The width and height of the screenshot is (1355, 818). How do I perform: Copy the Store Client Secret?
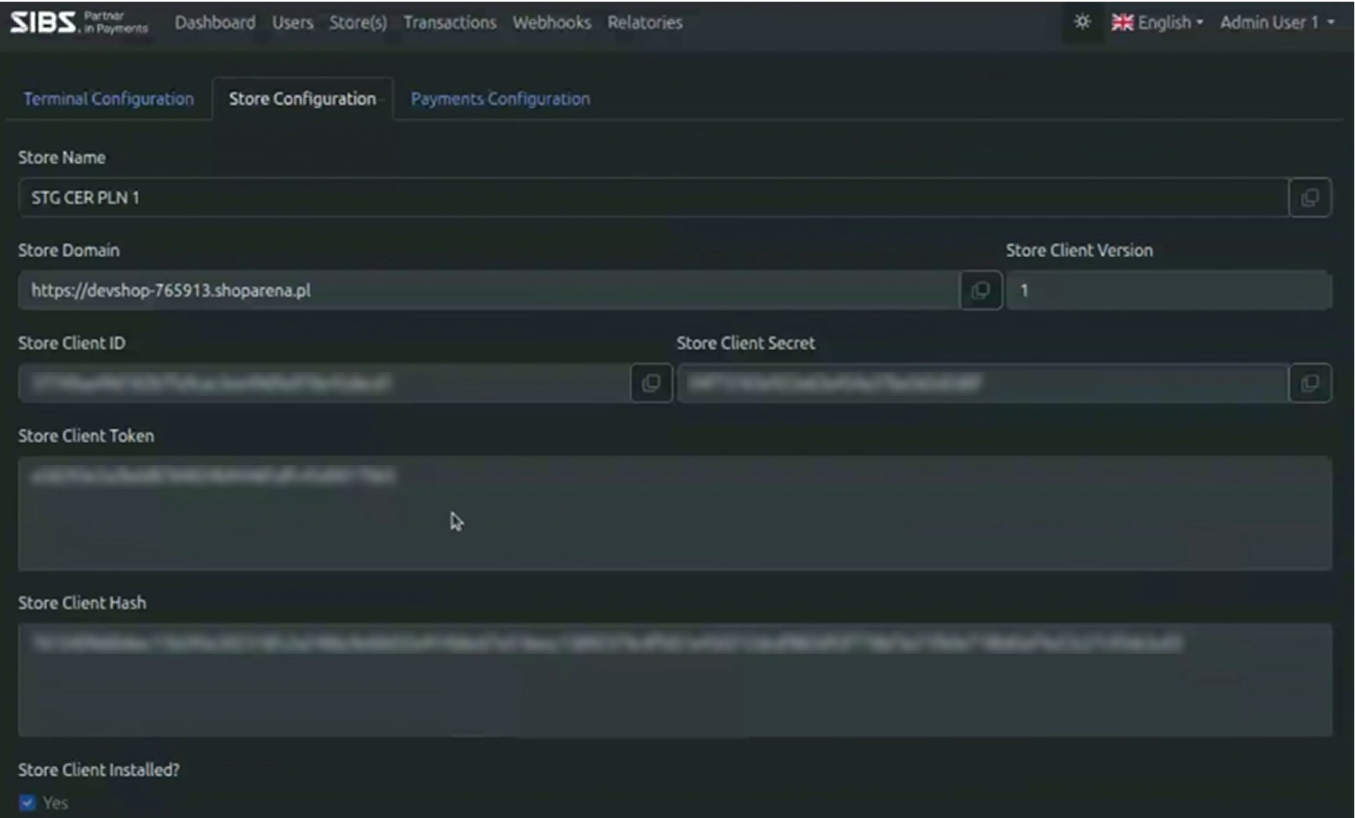[1309, 383]
